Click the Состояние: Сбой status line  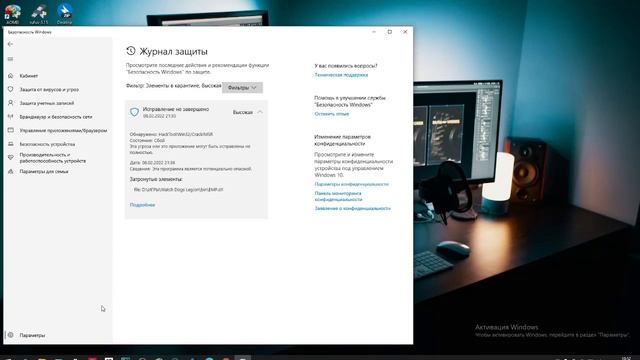[147, 140]
